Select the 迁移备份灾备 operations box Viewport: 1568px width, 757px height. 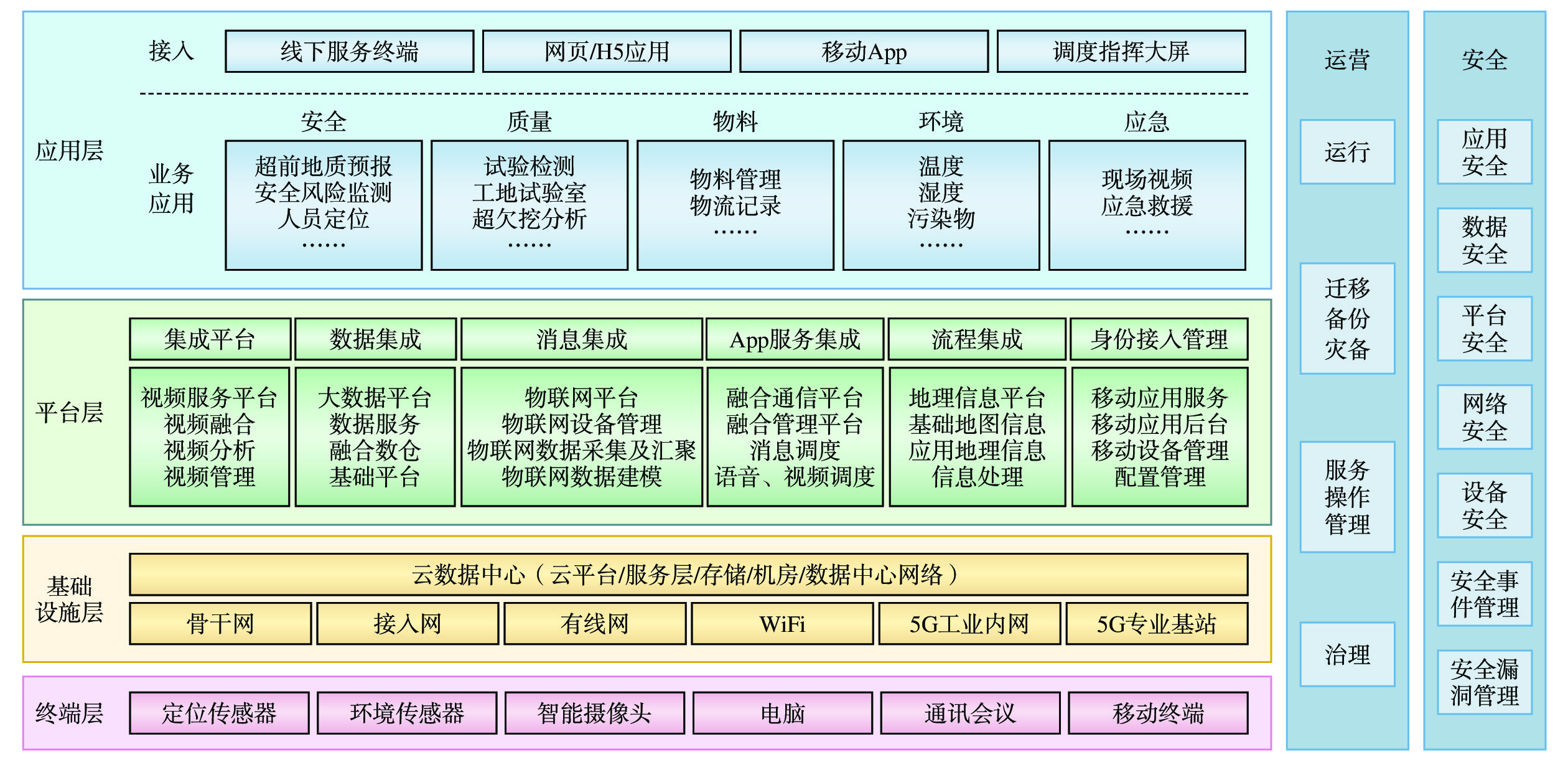coord(1347,318)
